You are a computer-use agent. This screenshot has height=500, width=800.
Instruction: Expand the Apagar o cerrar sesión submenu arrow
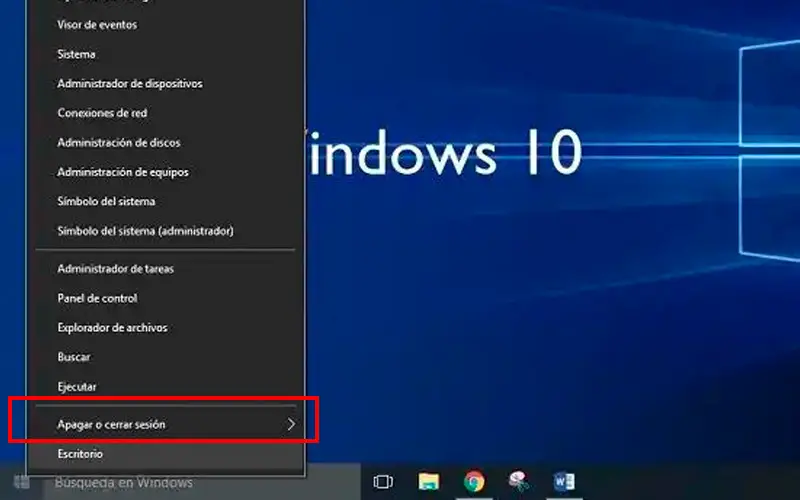click(291, 424)
